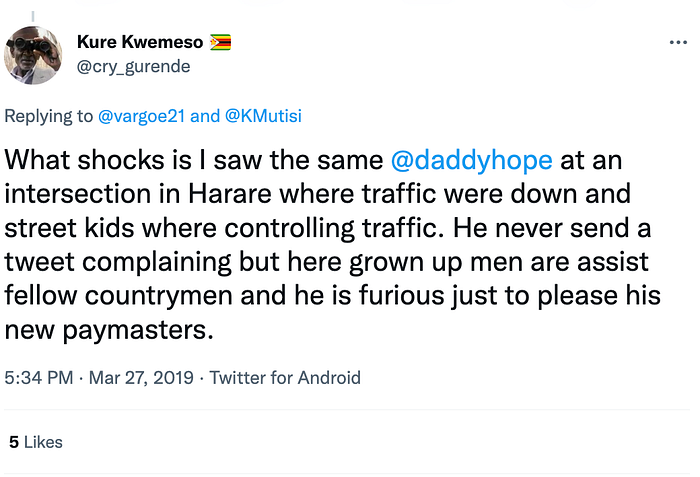Image resolution: width=700 pixels, height=477 pixels.
Task: Open the tweet's more options menu
Action: [678, 43]
